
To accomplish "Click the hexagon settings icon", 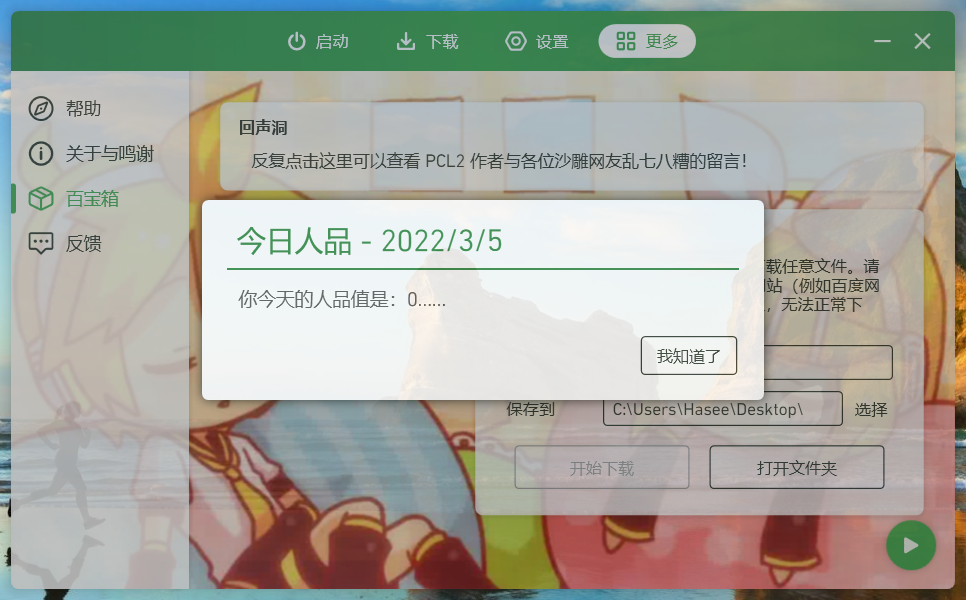I will (x=516, y=41).
